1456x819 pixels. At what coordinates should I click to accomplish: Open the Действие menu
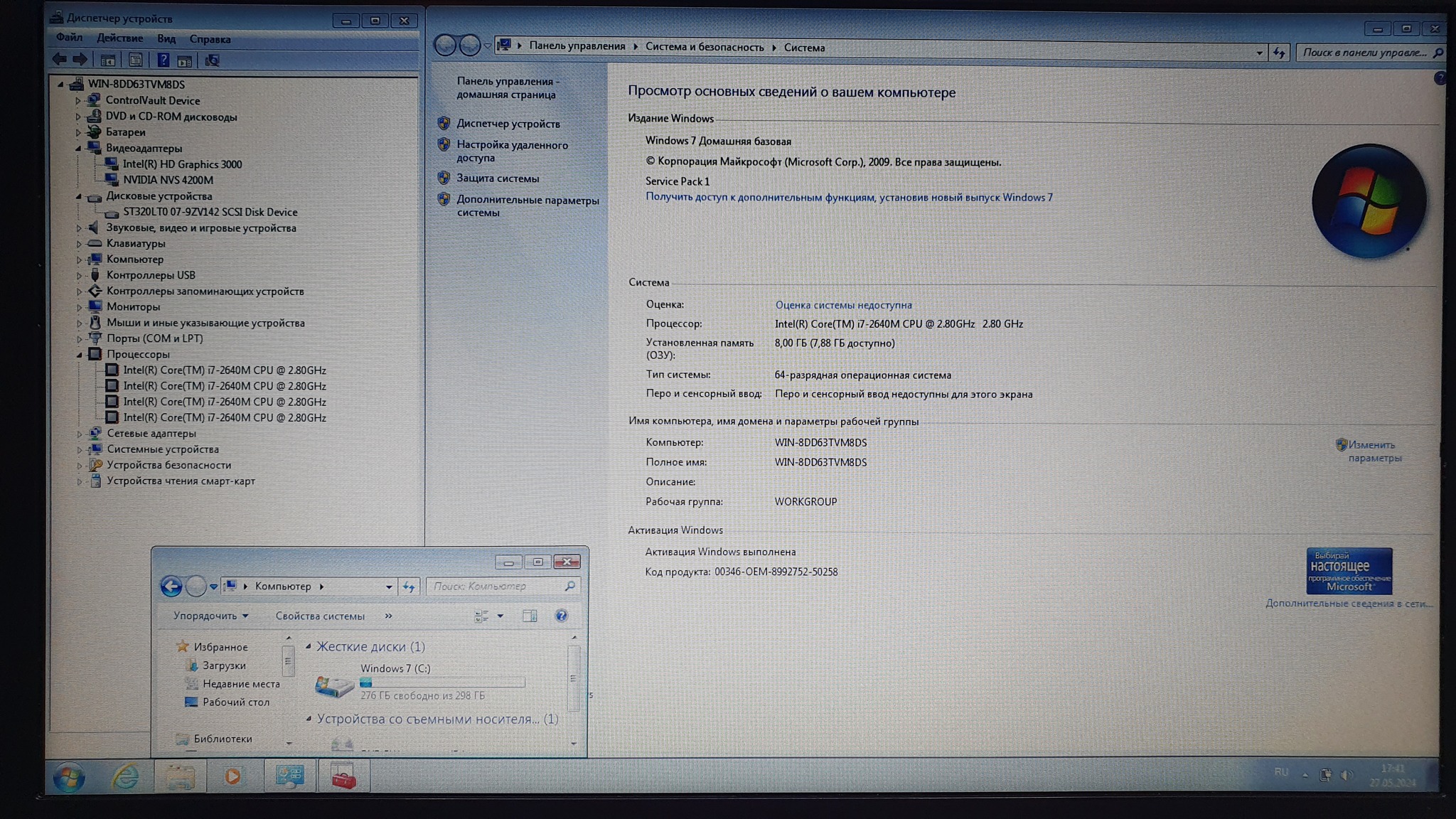pyautogui.click(x=119, y=38)
